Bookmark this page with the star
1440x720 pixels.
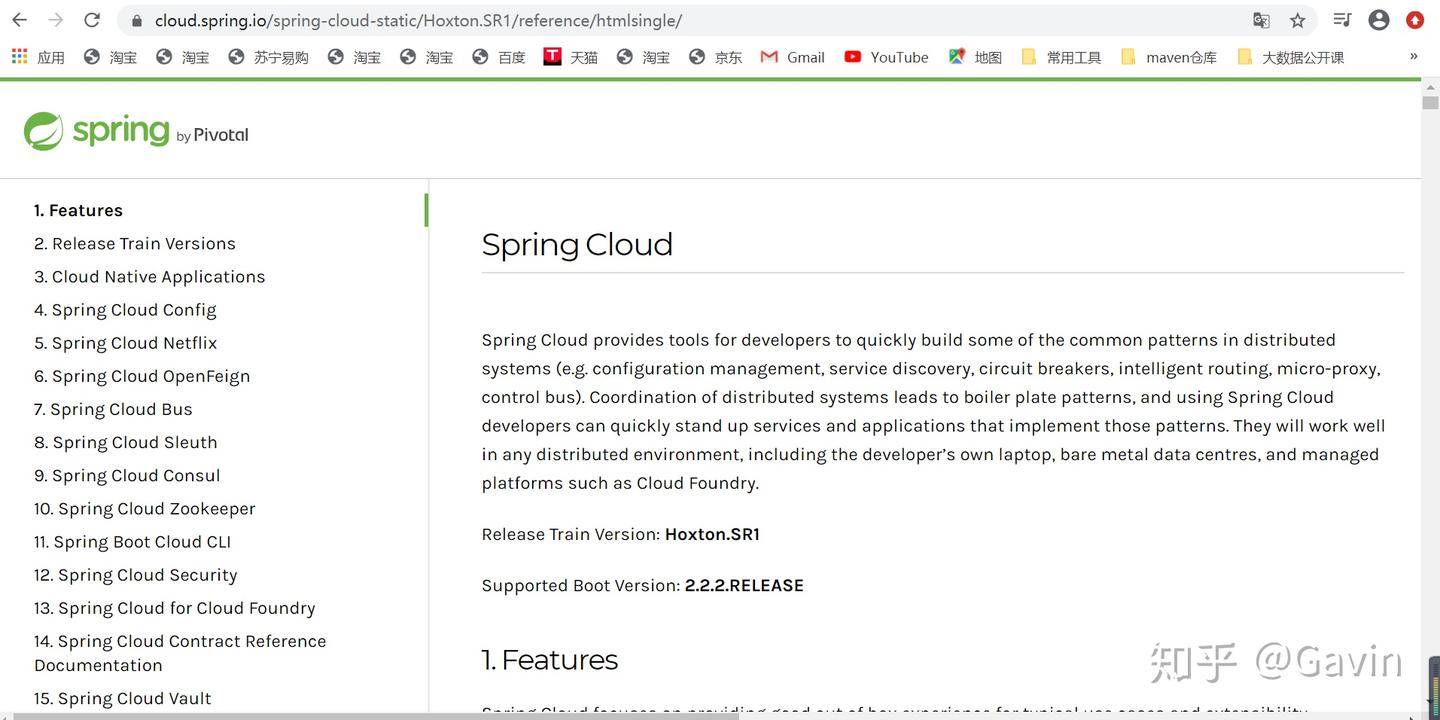1297,20
